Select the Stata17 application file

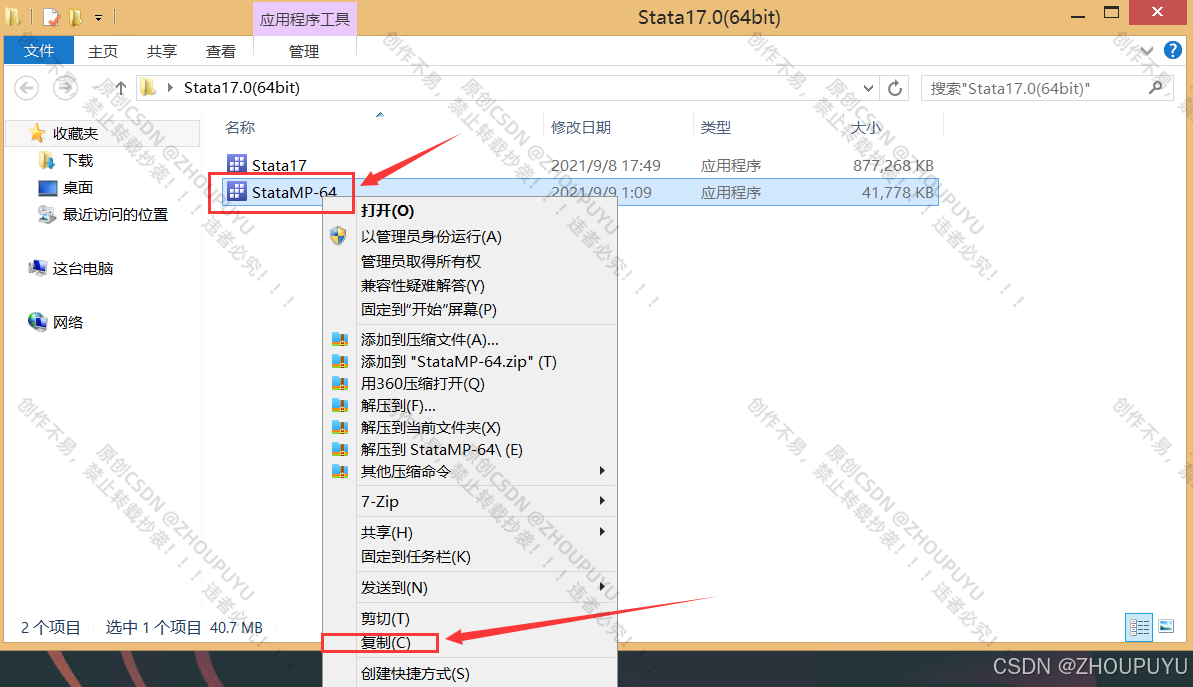(x=279, y=165)
